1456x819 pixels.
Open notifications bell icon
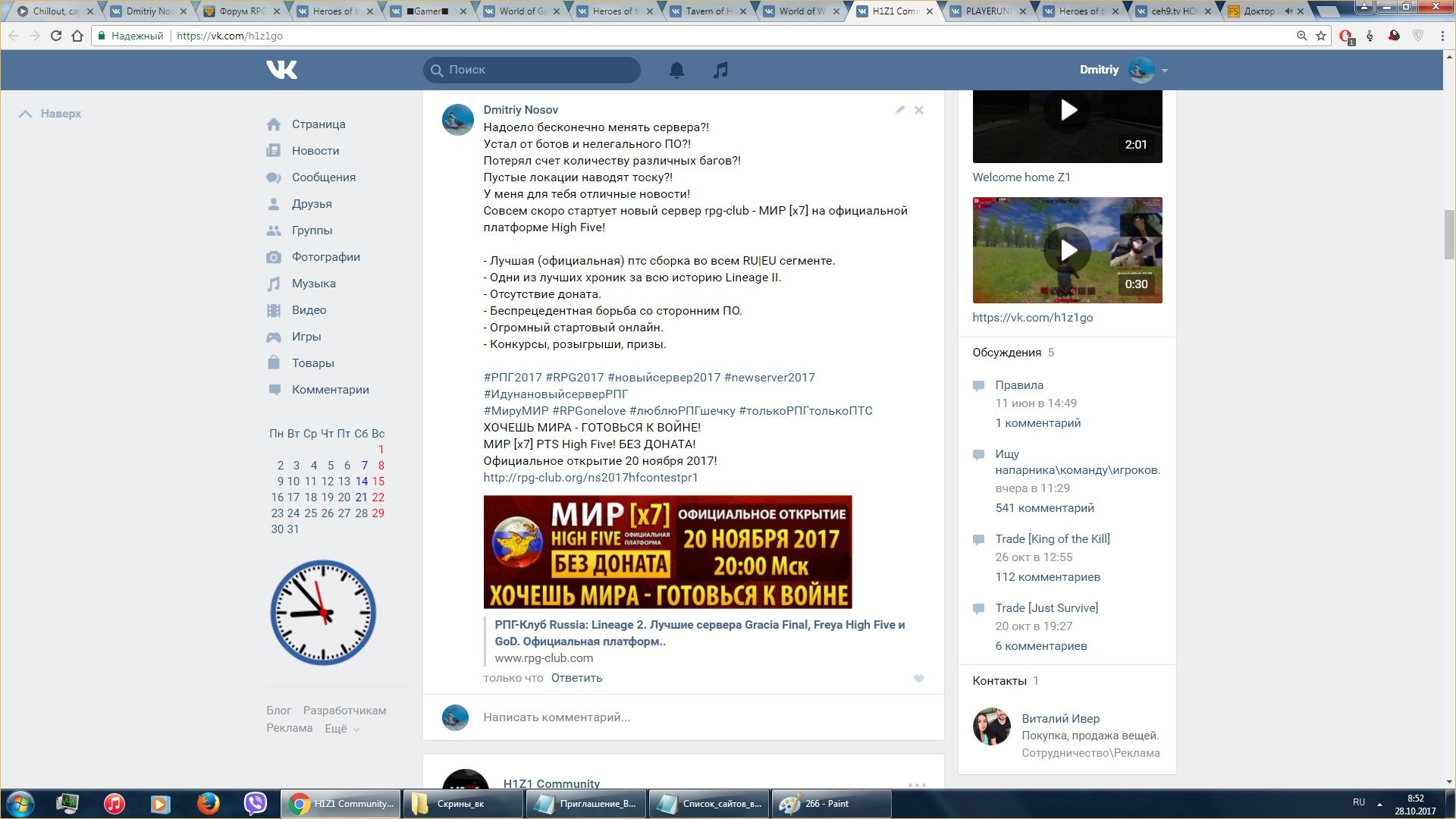click(x=676, y=70)
